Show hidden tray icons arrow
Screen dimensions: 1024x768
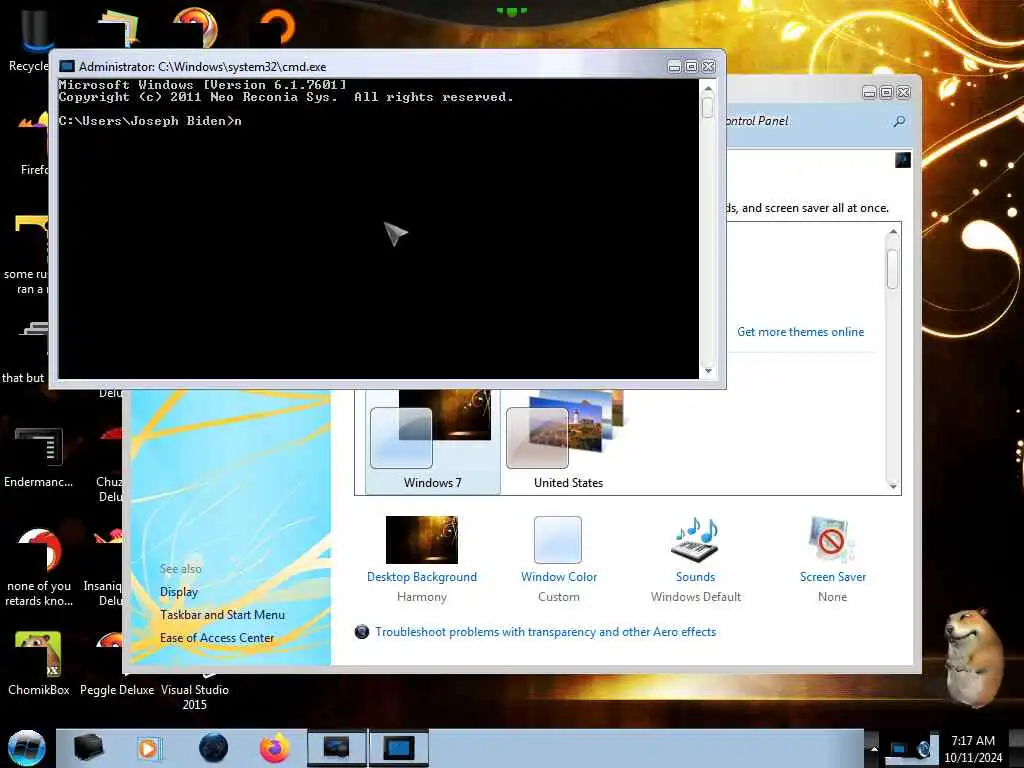[x=874, y=748]
